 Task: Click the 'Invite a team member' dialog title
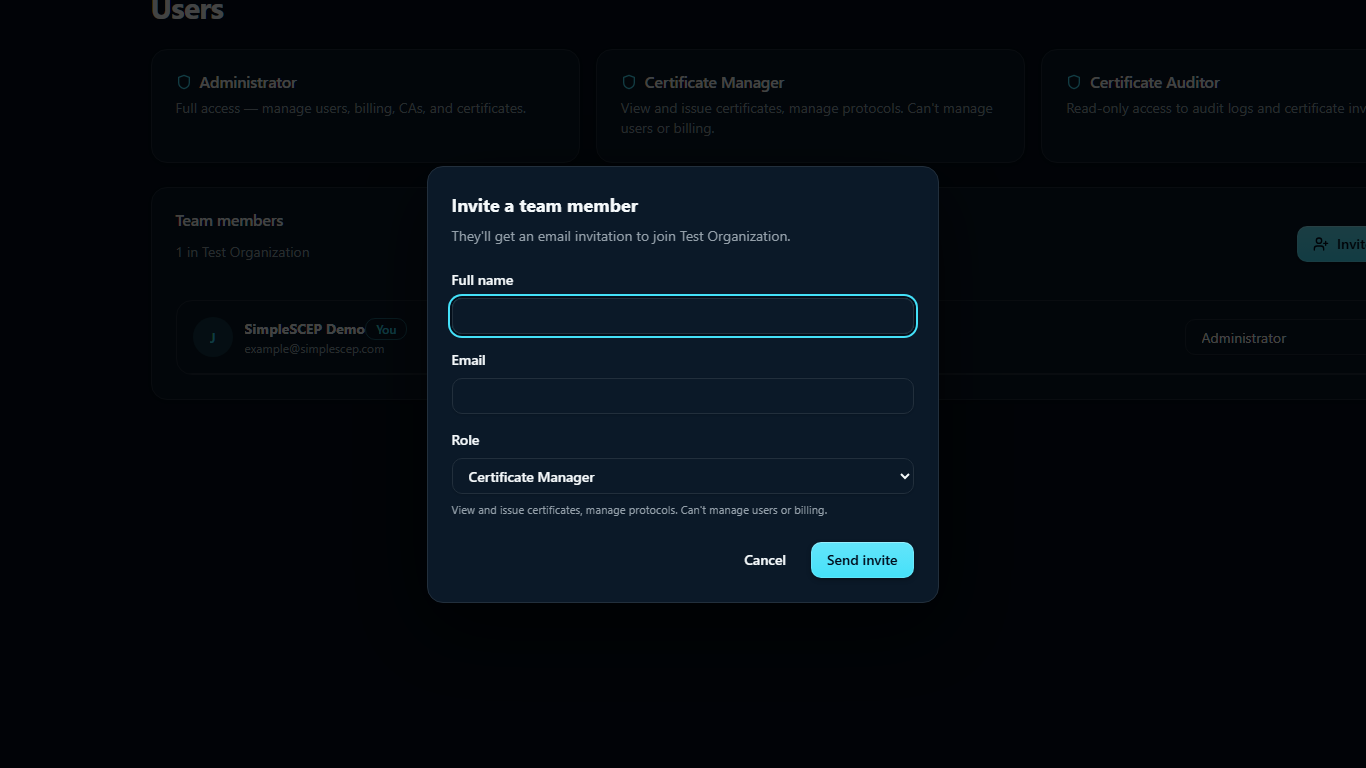pyautogui.click(x=545, y=206)
